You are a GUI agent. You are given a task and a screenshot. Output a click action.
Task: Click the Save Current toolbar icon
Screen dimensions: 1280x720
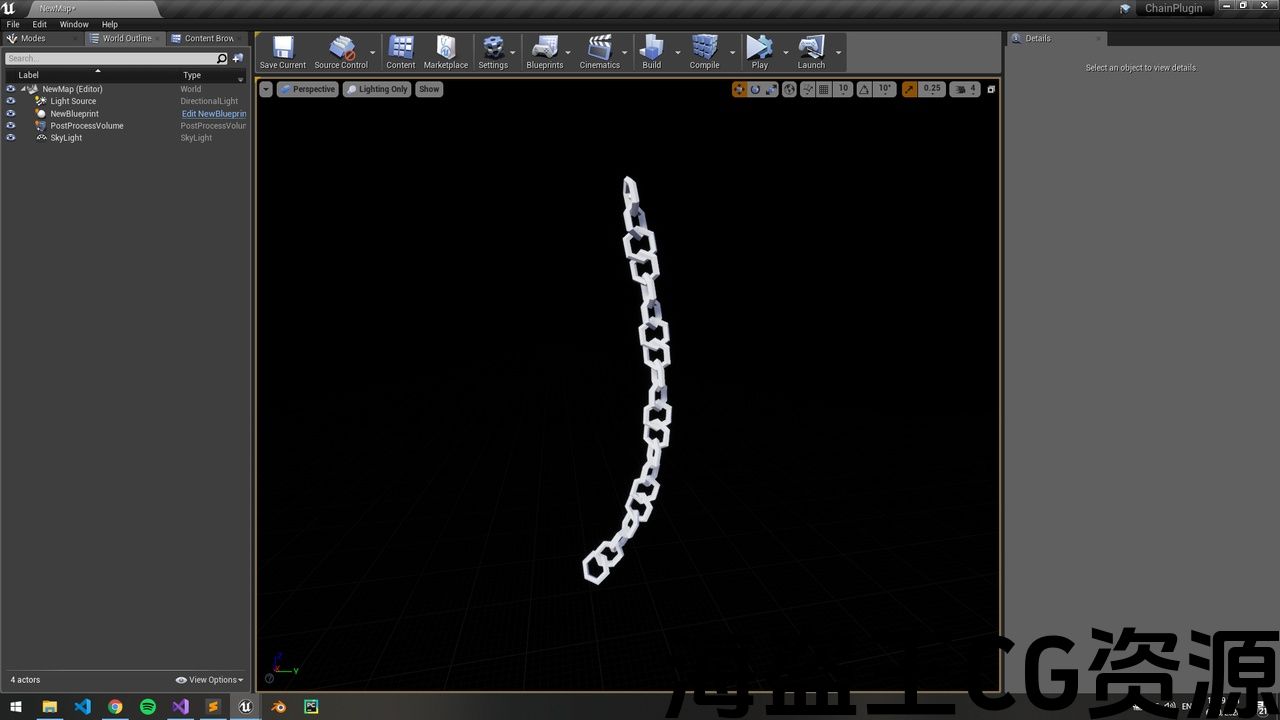pyautogui.click(x=283, y=52)
